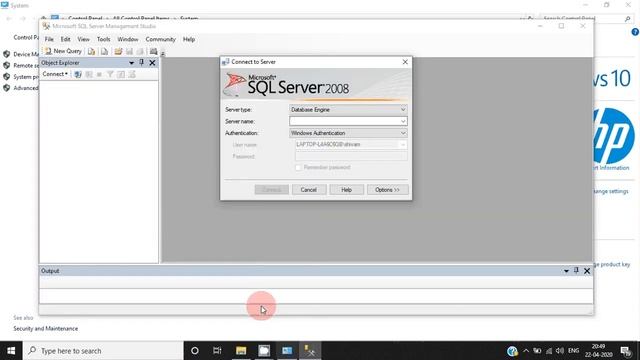Open the Window menu
Image resolution: width=640 pixels, height=360 pixels.
click(128, 39)
